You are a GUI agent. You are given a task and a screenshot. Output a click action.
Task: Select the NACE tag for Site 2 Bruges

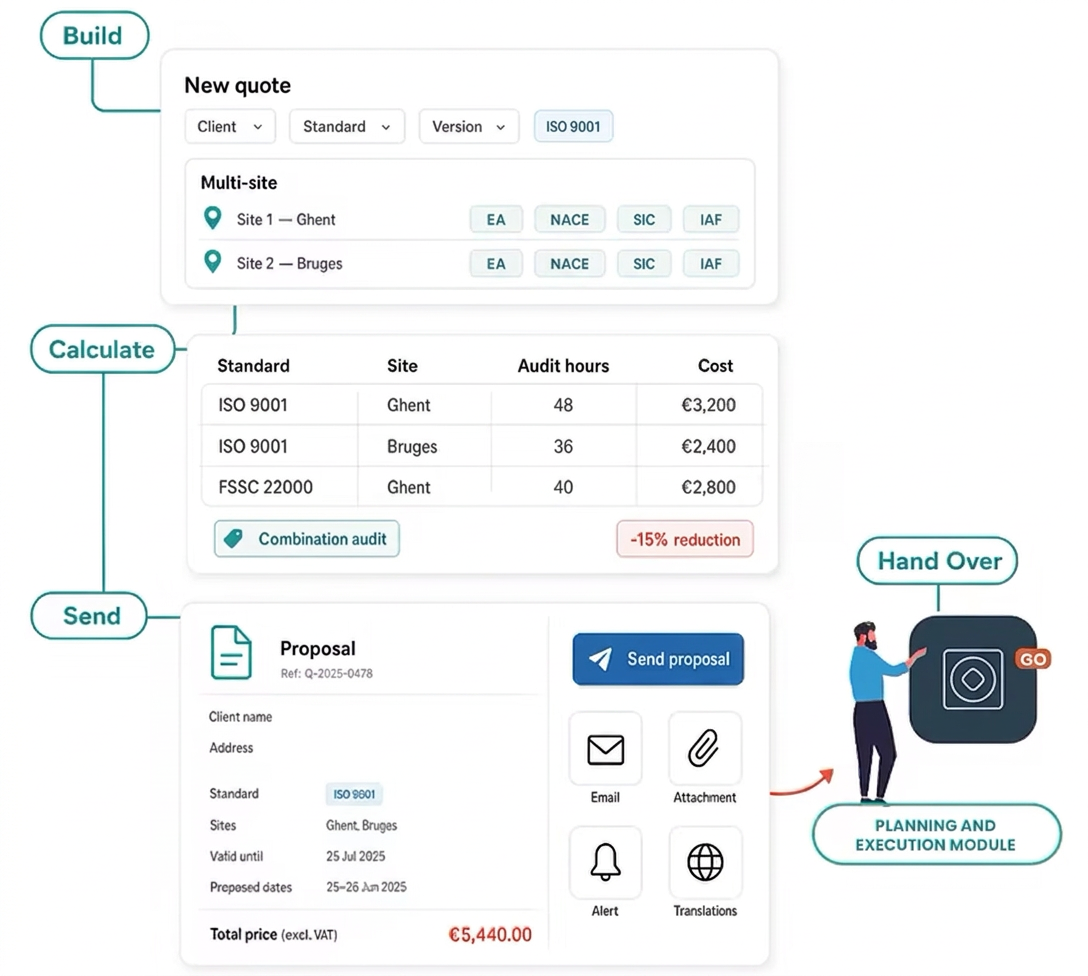(570, 264)
